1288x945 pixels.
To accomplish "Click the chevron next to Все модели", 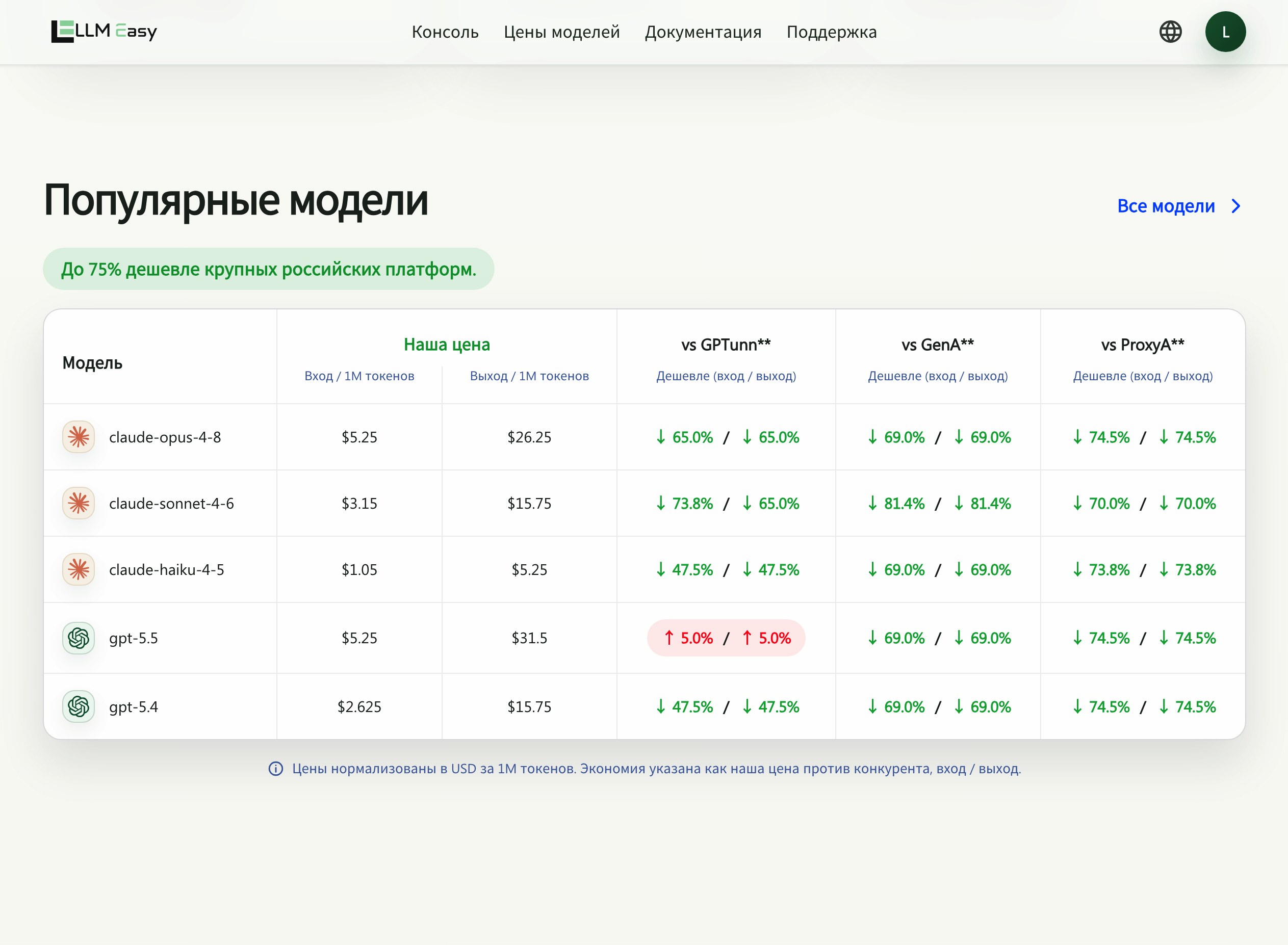I will (x=1236, y=206).
